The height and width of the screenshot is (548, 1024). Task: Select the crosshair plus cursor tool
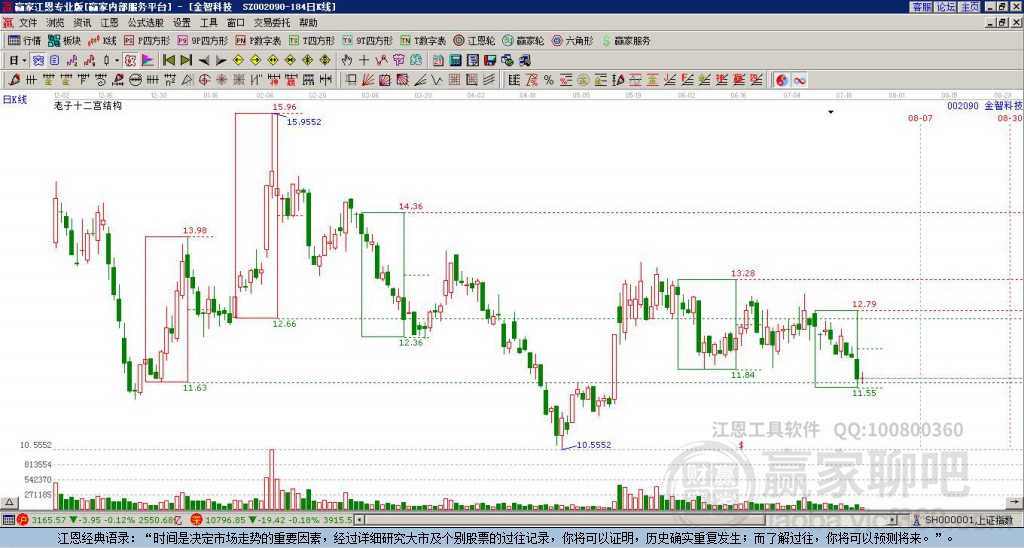364,60
